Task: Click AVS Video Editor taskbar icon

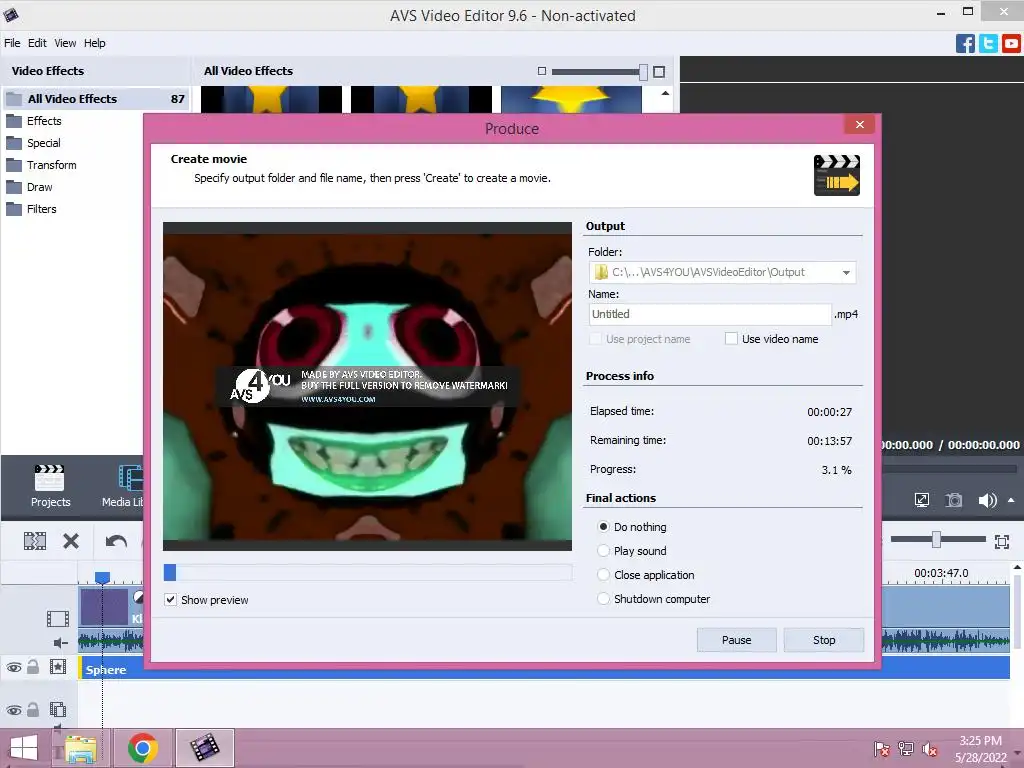Action: 204,748
